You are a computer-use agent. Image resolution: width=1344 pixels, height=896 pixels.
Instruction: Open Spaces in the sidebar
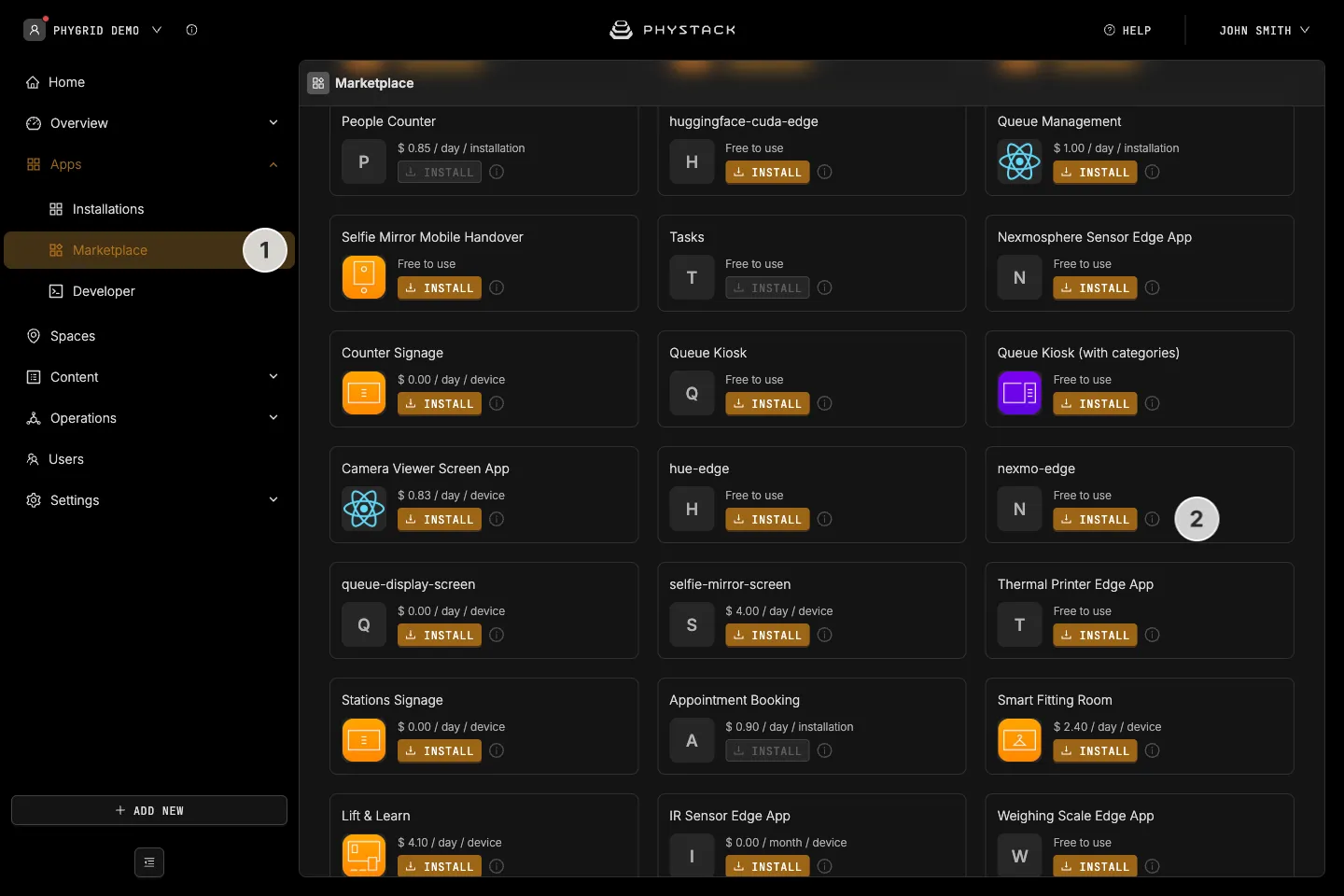(x=149, y=336)
